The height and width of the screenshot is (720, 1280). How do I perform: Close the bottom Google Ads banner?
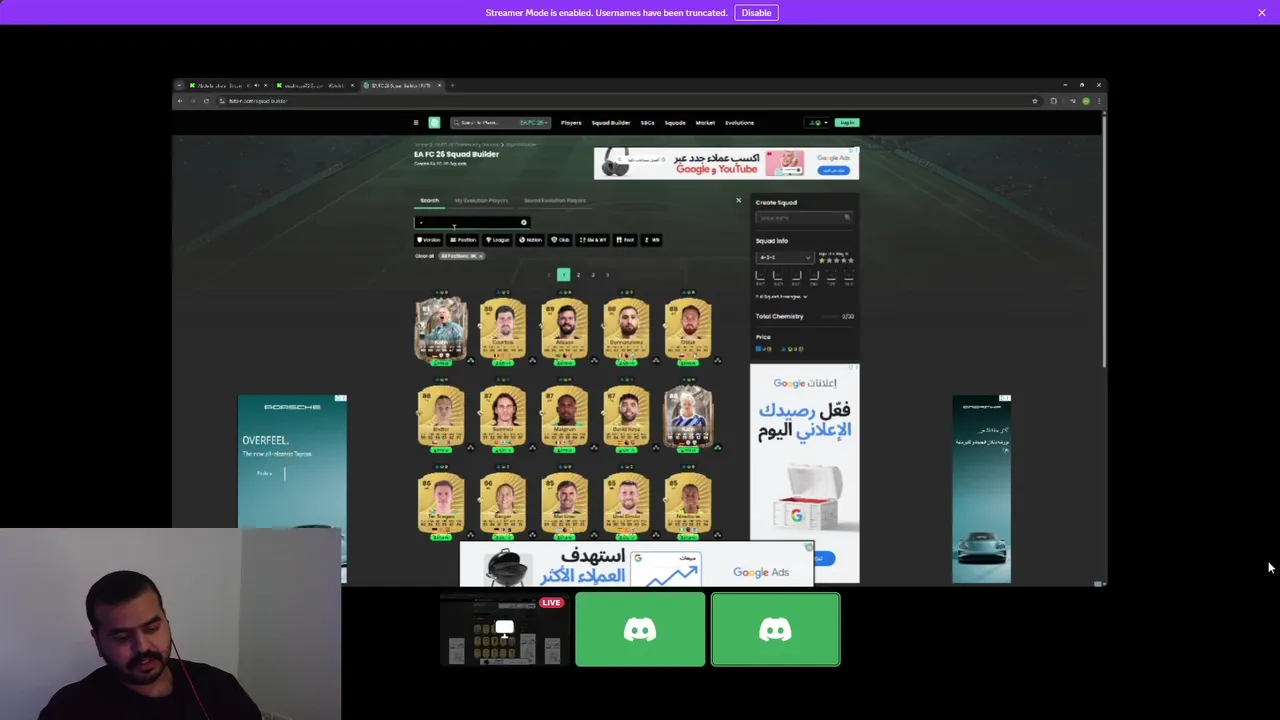(x=809, y=547)
